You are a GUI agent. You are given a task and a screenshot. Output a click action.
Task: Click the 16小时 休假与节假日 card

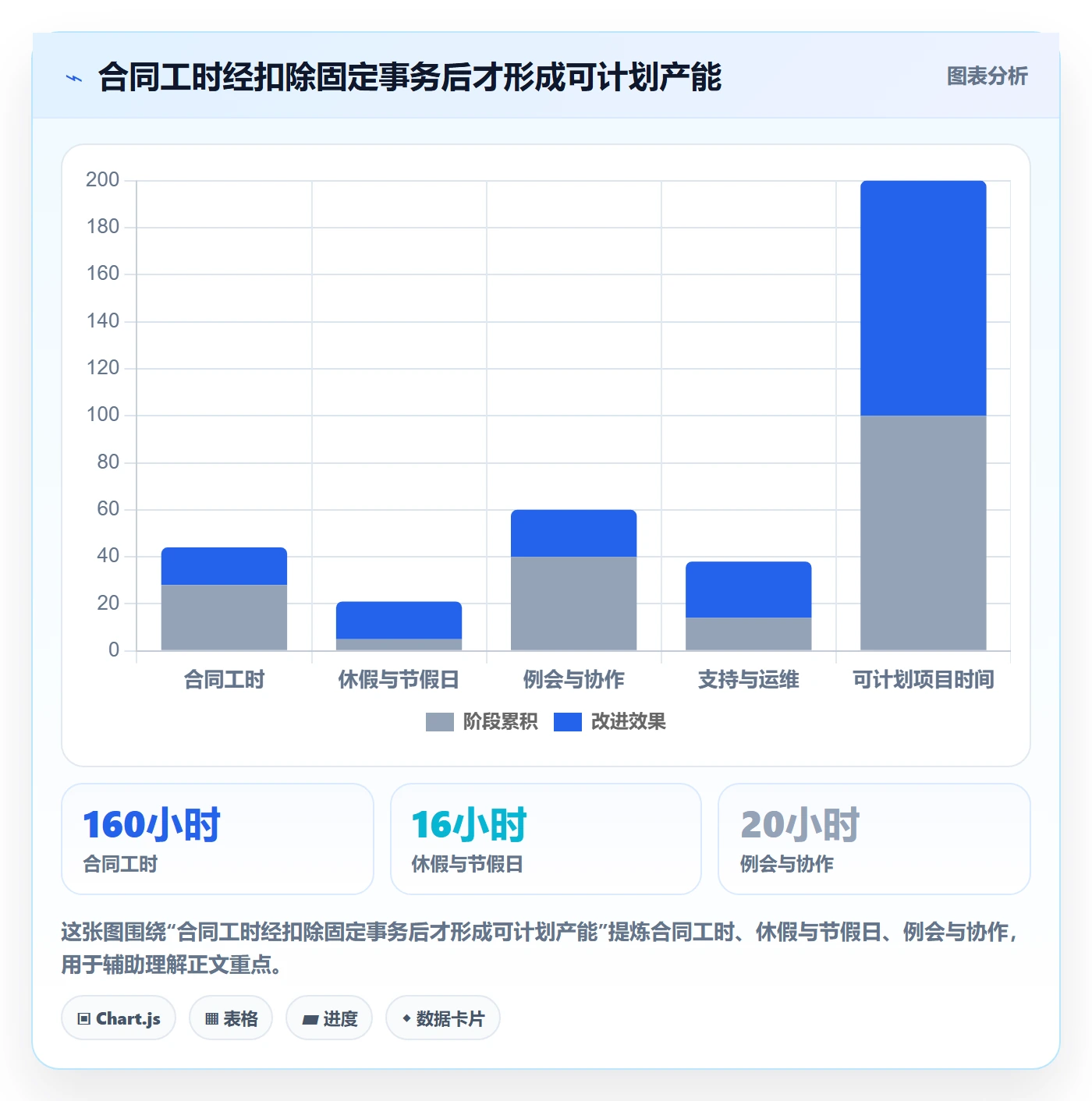(546, 839)
